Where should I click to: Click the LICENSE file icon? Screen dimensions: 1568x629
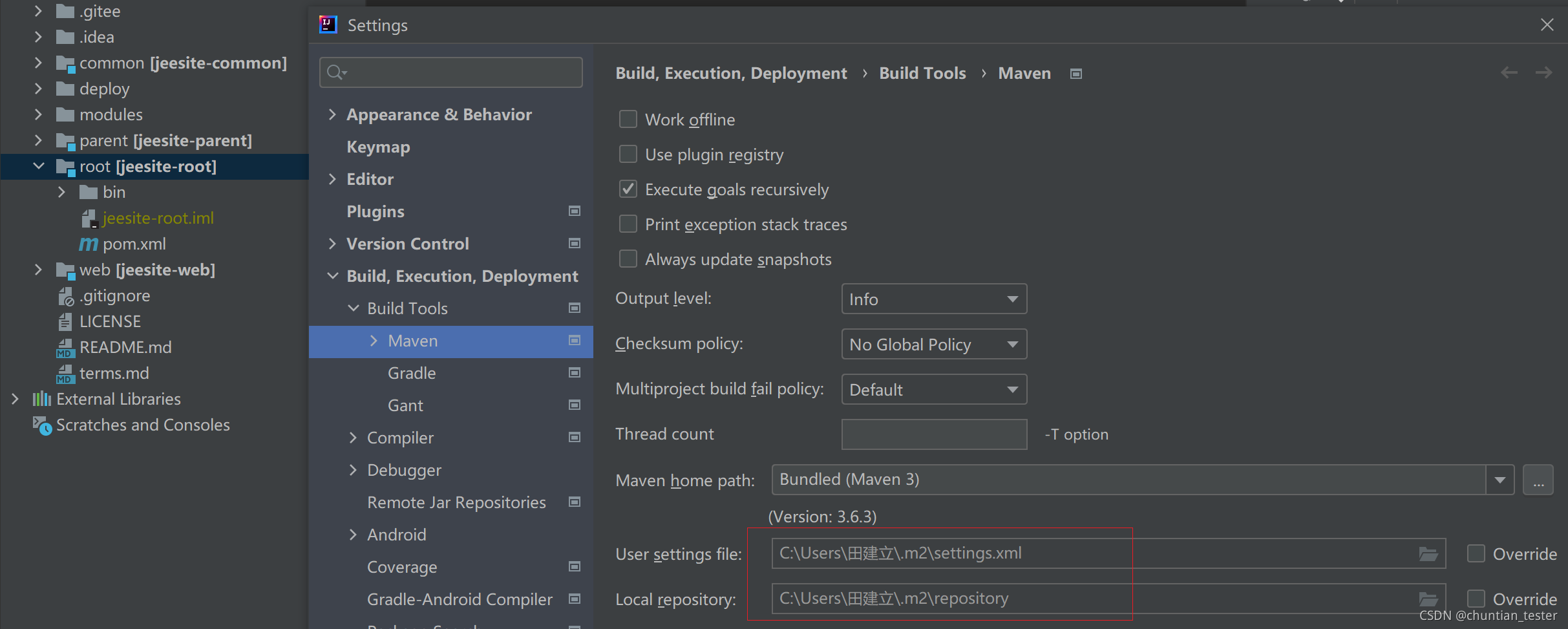(65, 322)
